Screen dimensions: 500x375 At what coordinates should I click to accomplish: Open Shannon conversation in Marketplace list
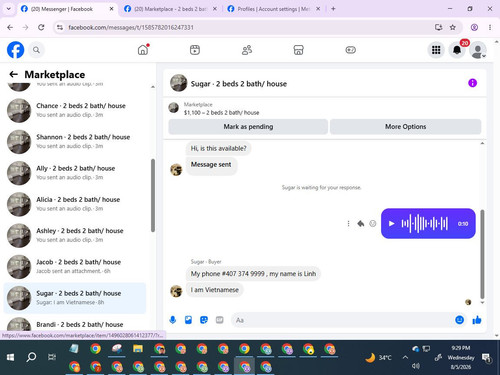(75, 141)
